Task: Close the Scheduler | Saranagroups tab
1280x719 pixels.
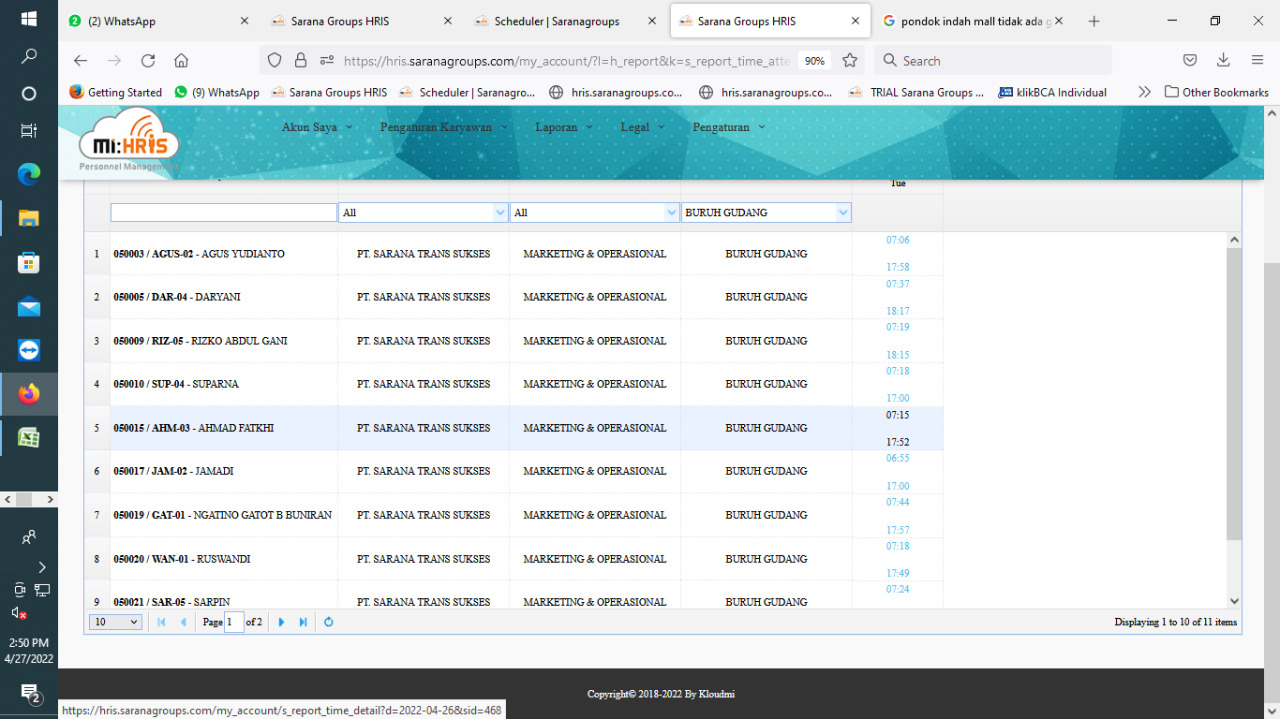Action: coord(651,21)
